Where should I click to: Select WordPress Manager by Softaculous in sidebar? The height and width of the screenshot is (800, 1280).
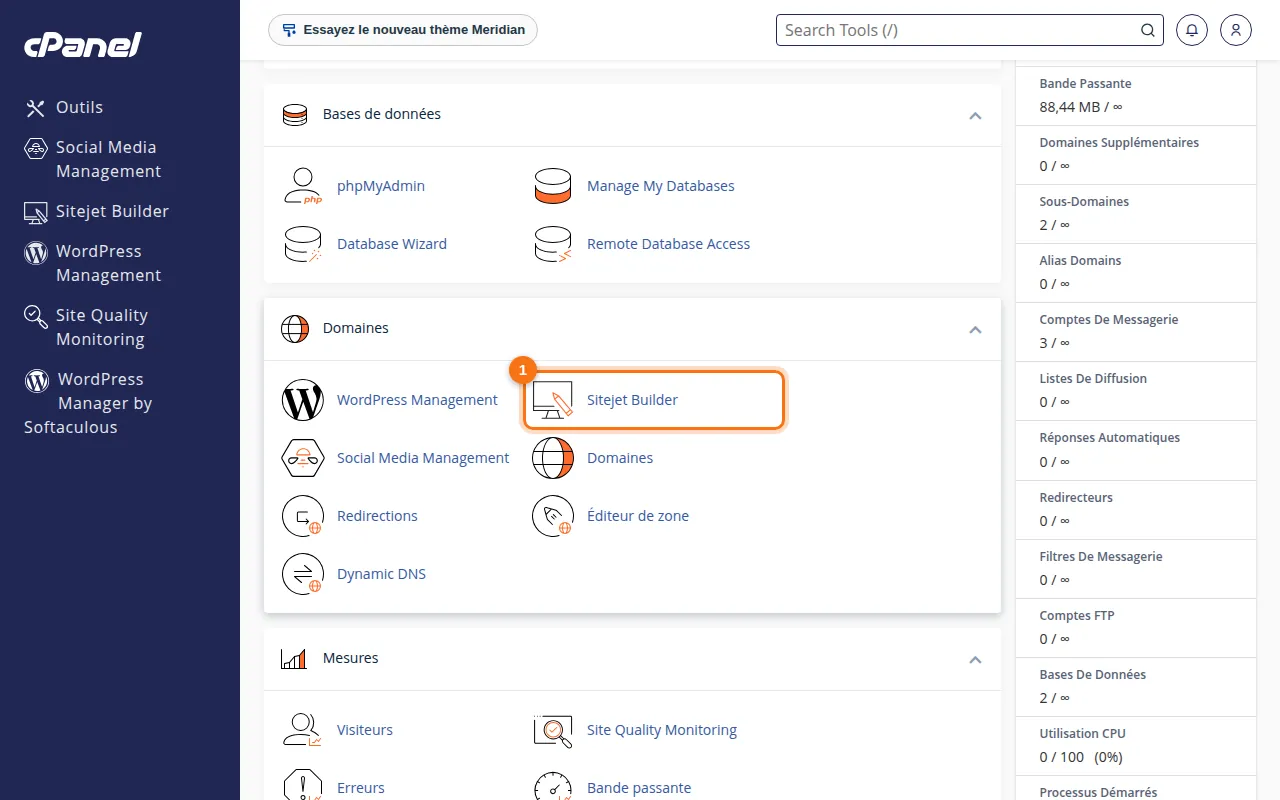[88, 404]
